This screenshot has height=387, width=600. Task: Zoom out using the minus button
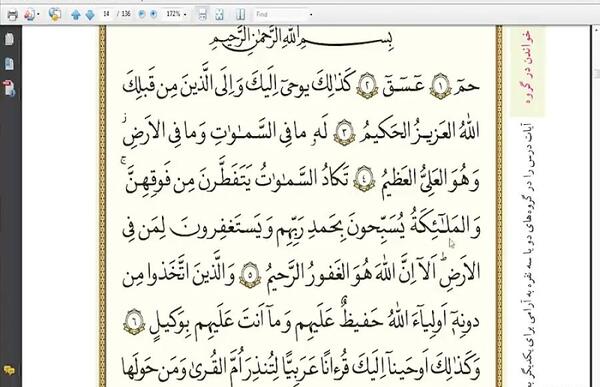tap(142, 14)
